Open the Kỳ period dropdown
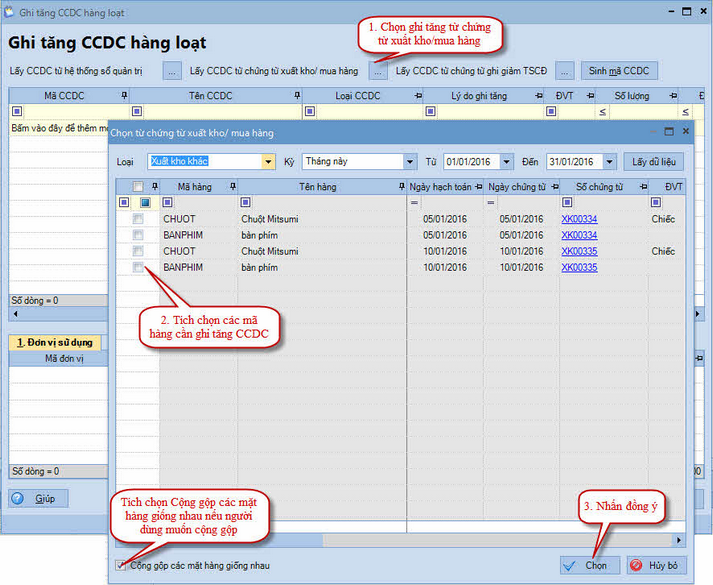713x585 pixels. pos(410,161)
